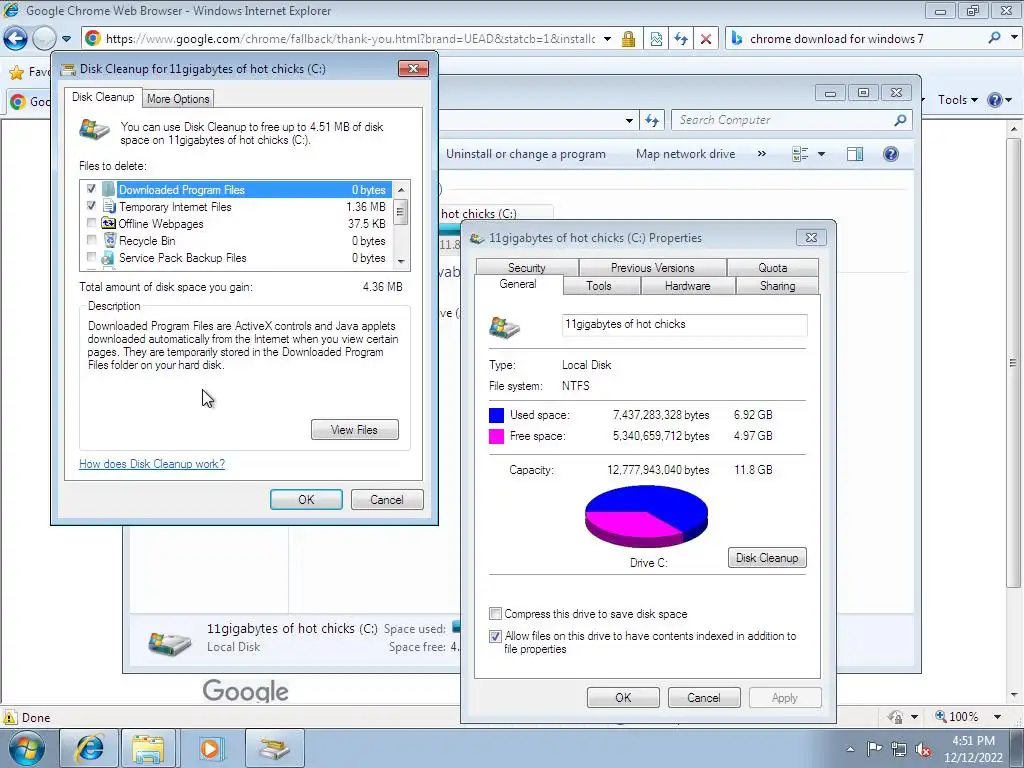Click the Internet Explorer Back button
This screenshot has width=1024, height=768.
tap(16, 39)
